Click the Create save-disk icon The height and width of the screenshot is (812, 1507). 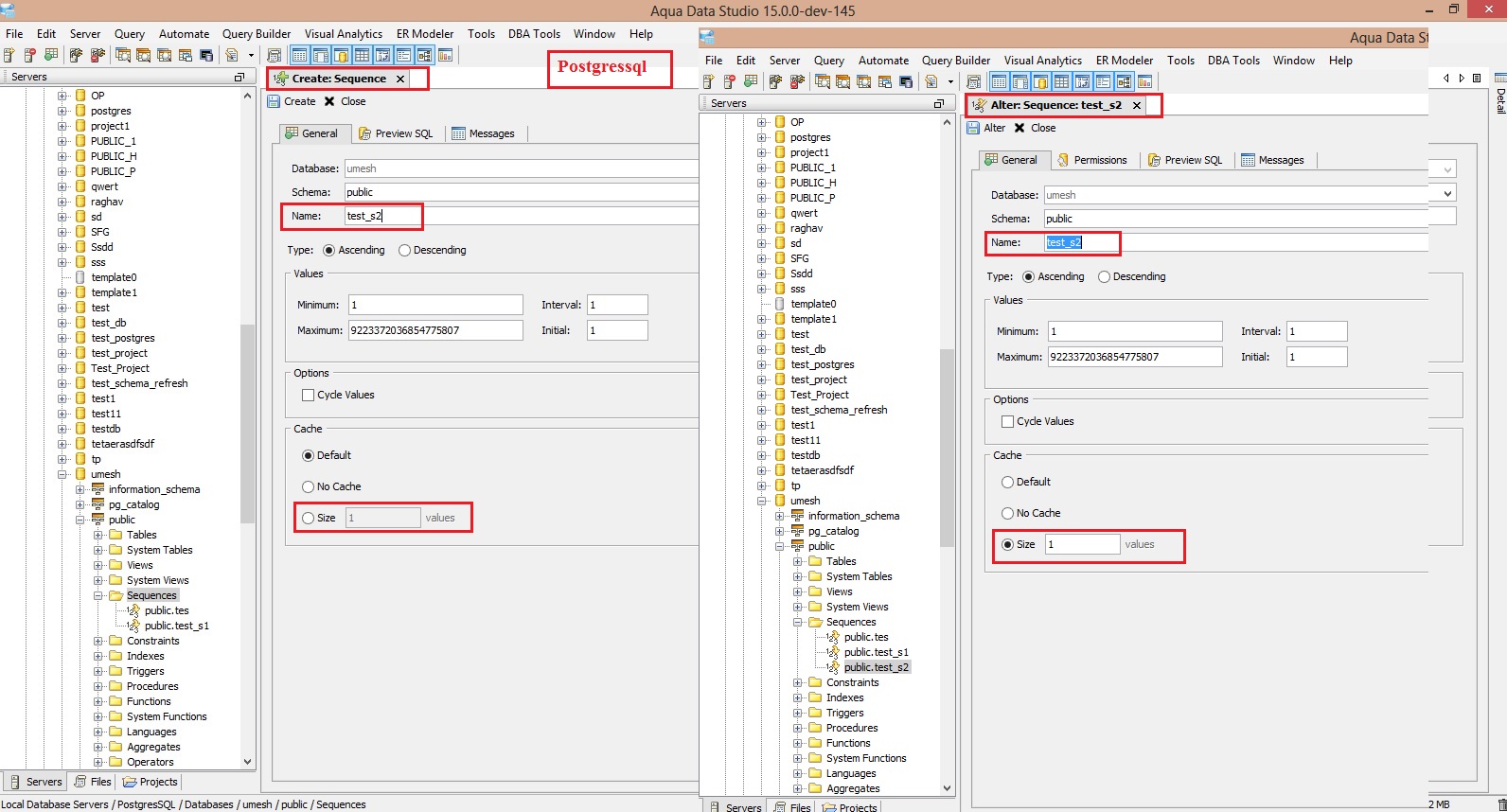point(274,101)
